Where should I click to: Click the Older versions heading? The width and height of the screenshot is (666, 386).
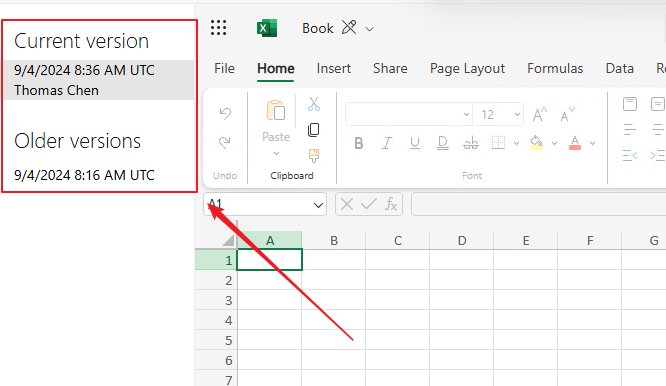[77, 141]
